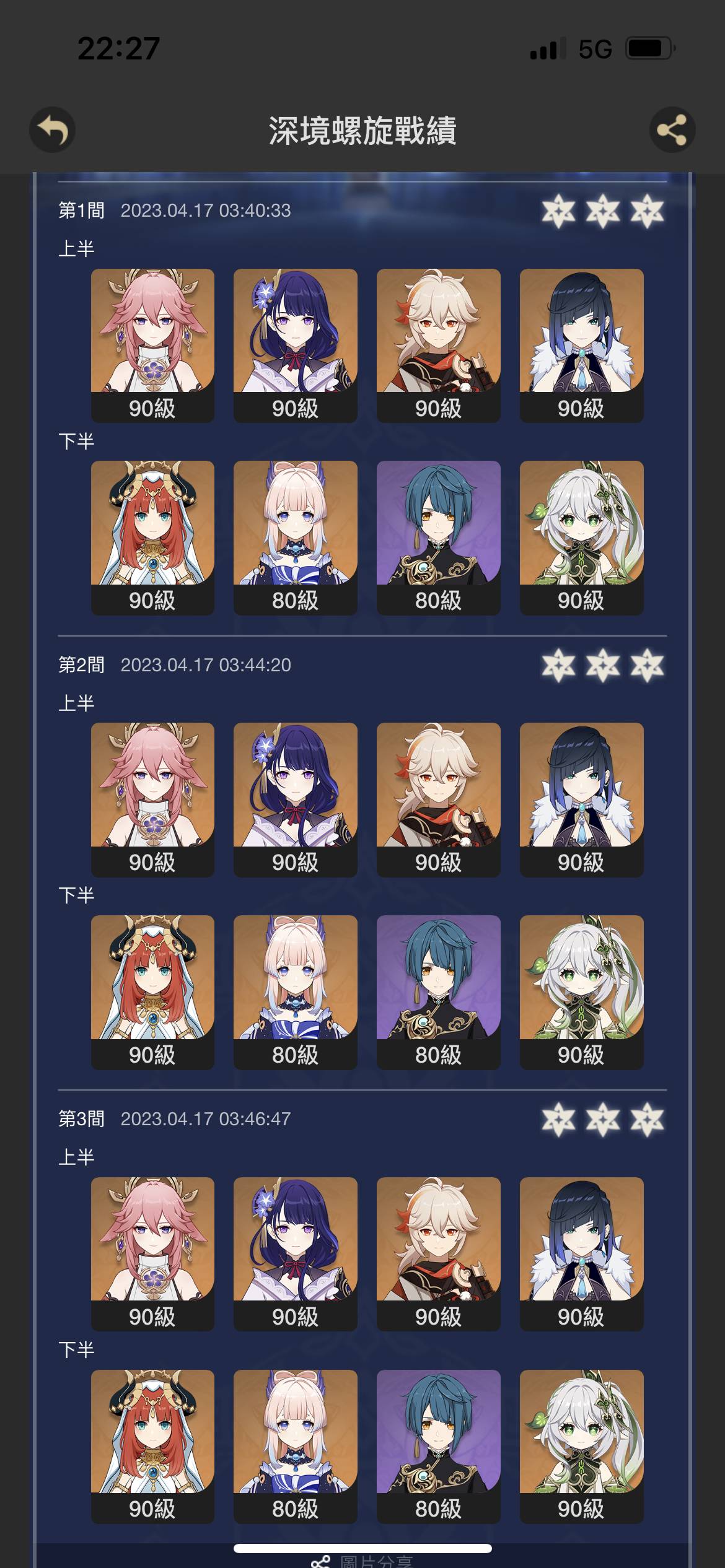
Task: Tap green-eyed white-haired character in Chamber 1
Action: (x=581, y=538)
